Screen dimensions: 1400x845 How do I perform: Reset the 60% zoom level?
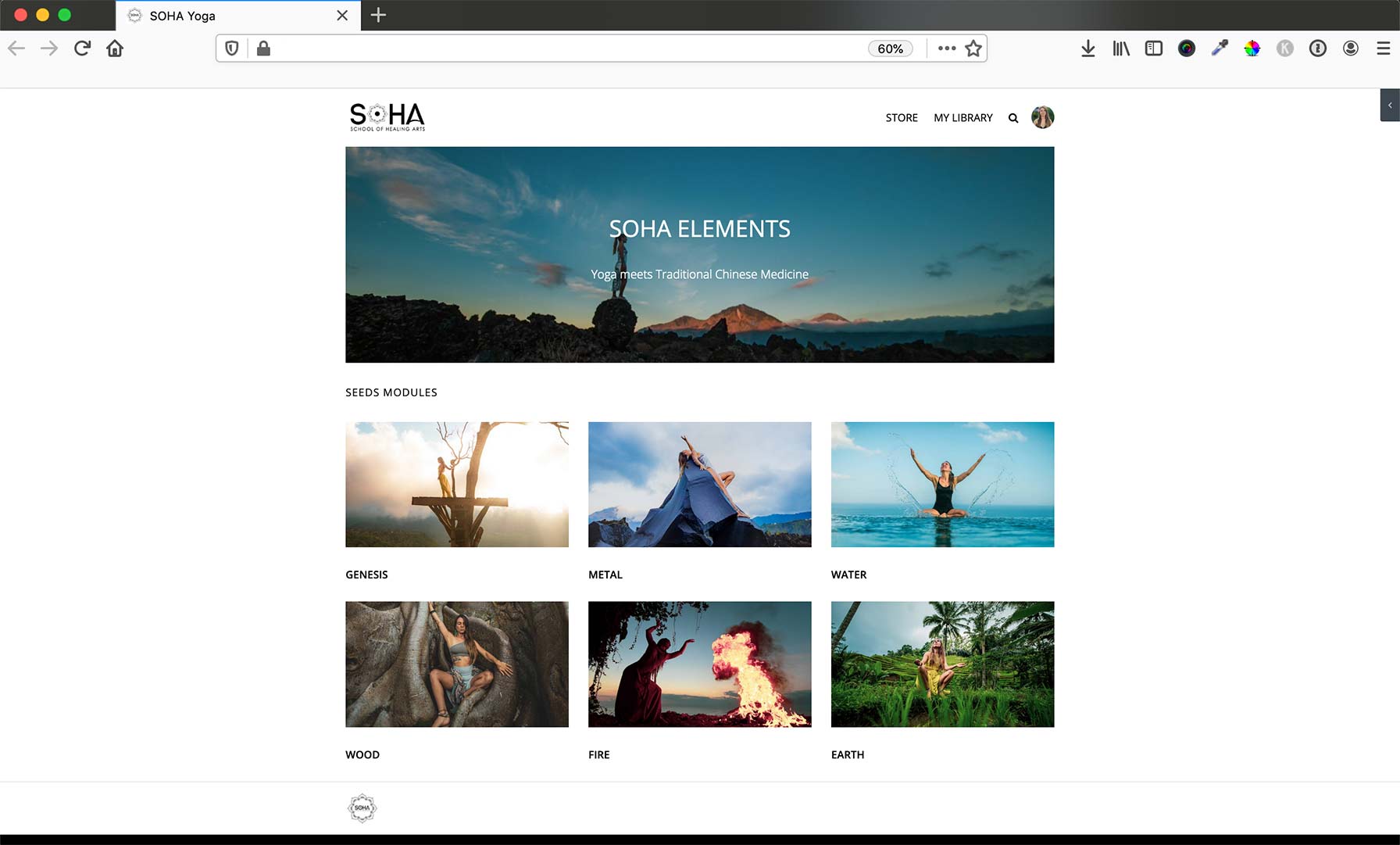tap(890, 48)
